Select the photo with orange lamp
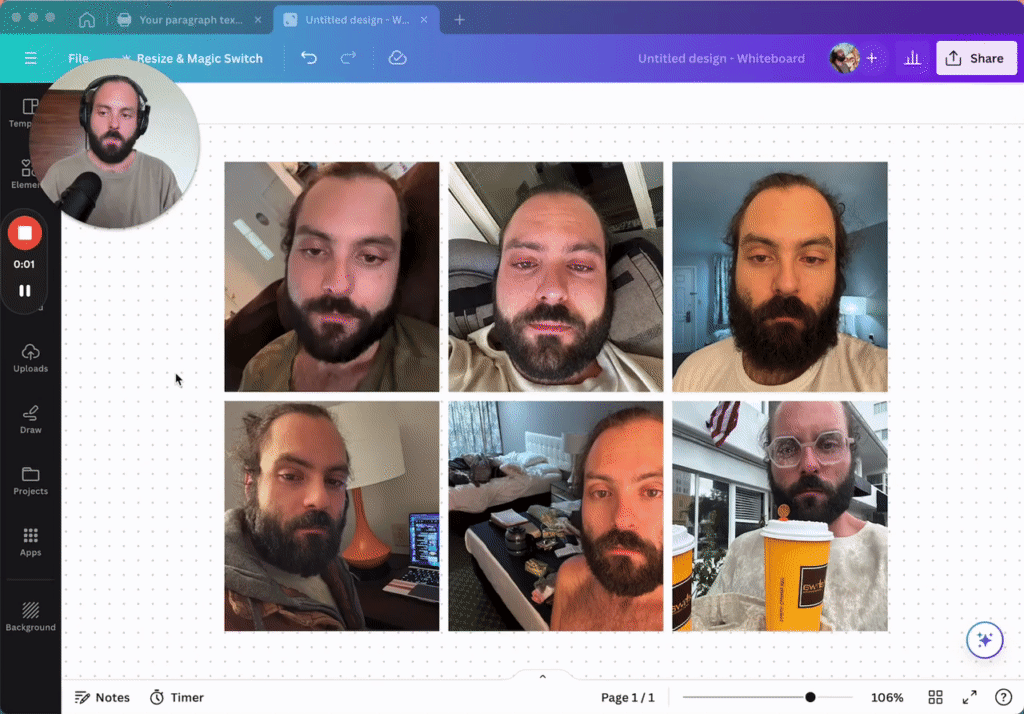 [332, 516]
